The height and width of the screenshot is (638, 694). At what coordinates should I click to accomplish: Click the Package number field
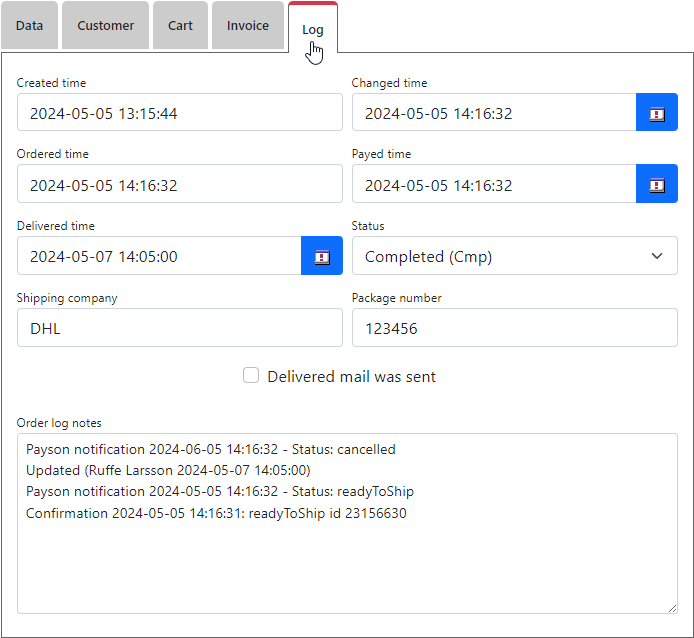pos(514,328)
